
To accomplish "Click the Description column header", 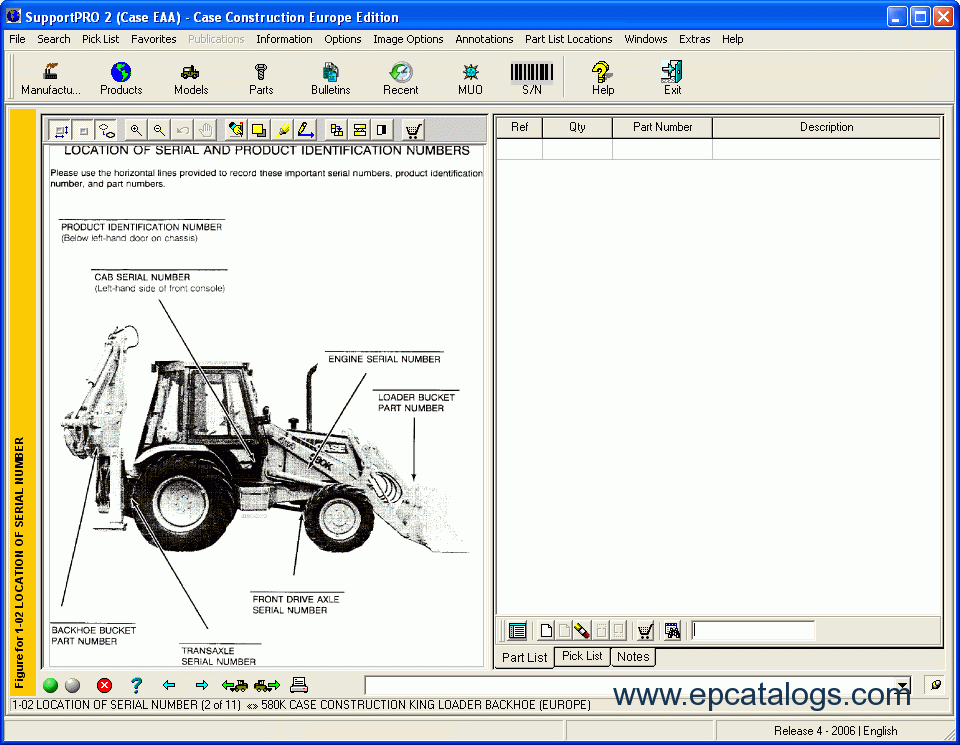I will pyautogui.click(x=827, y=127).
